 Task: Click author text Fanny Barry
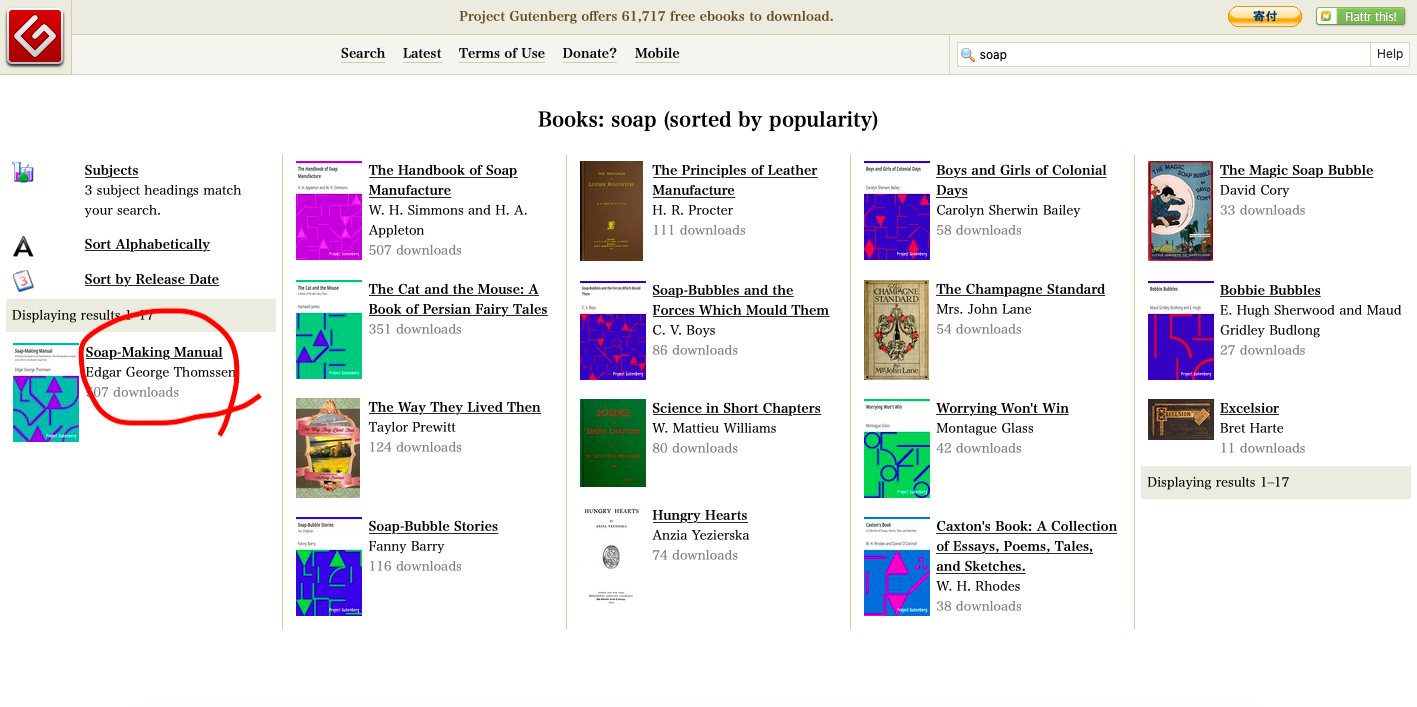point(407,546)
